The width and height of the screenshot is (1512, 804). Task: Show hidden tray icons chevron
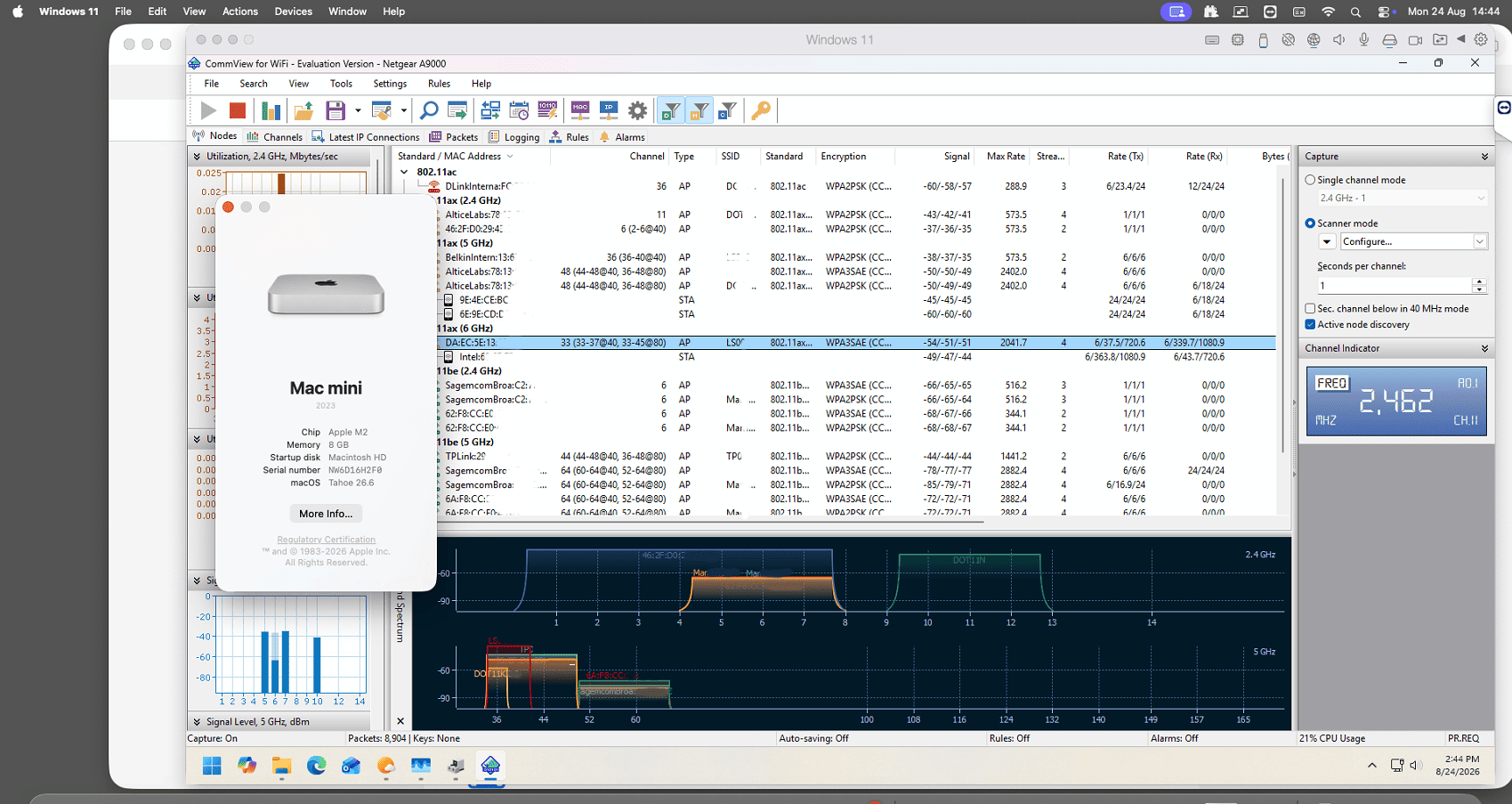click(1372, 766)
